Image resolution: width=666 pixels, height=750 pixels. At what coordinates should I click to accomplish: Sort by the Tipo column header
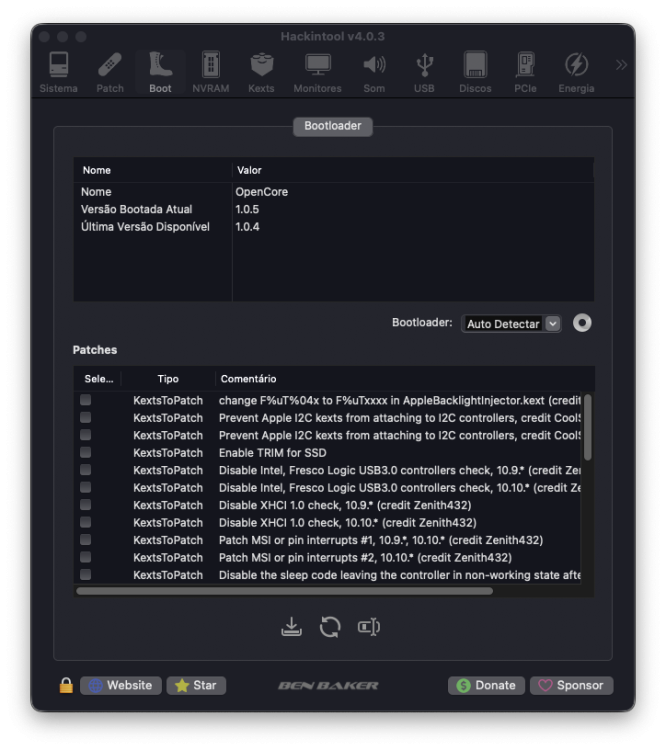click(168, 379)
